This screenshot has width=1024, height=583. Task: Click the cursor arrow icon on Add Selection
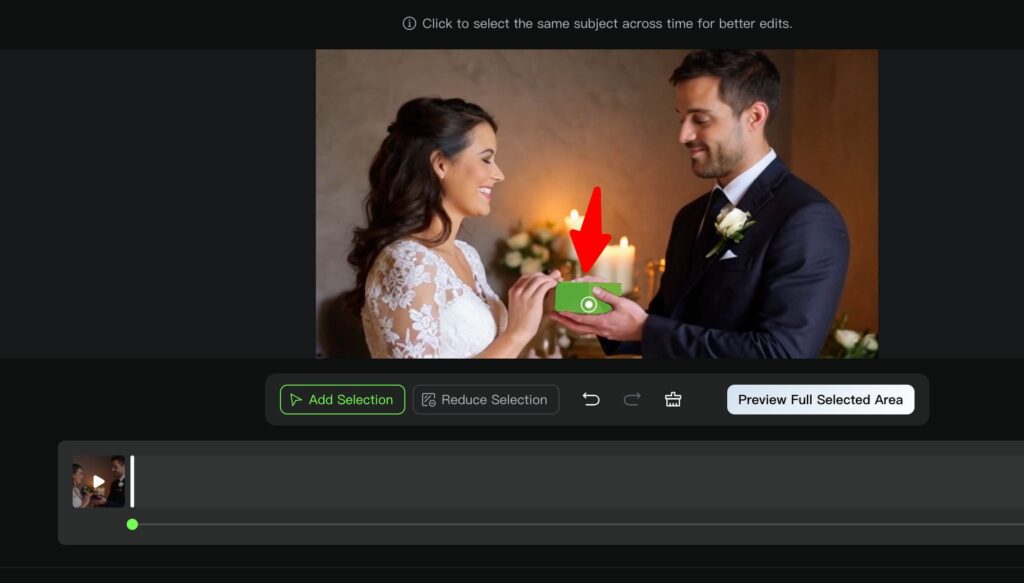pyautogui.click(x=296, y=399)
